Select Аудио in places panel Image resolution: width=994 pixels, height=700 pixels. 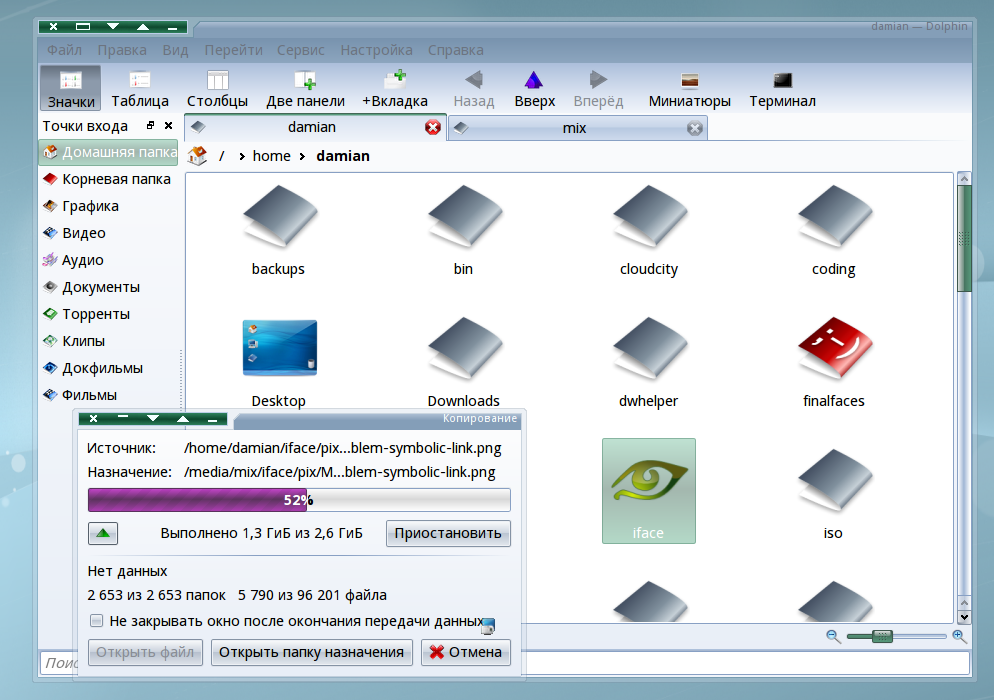(x=109, y=260)
